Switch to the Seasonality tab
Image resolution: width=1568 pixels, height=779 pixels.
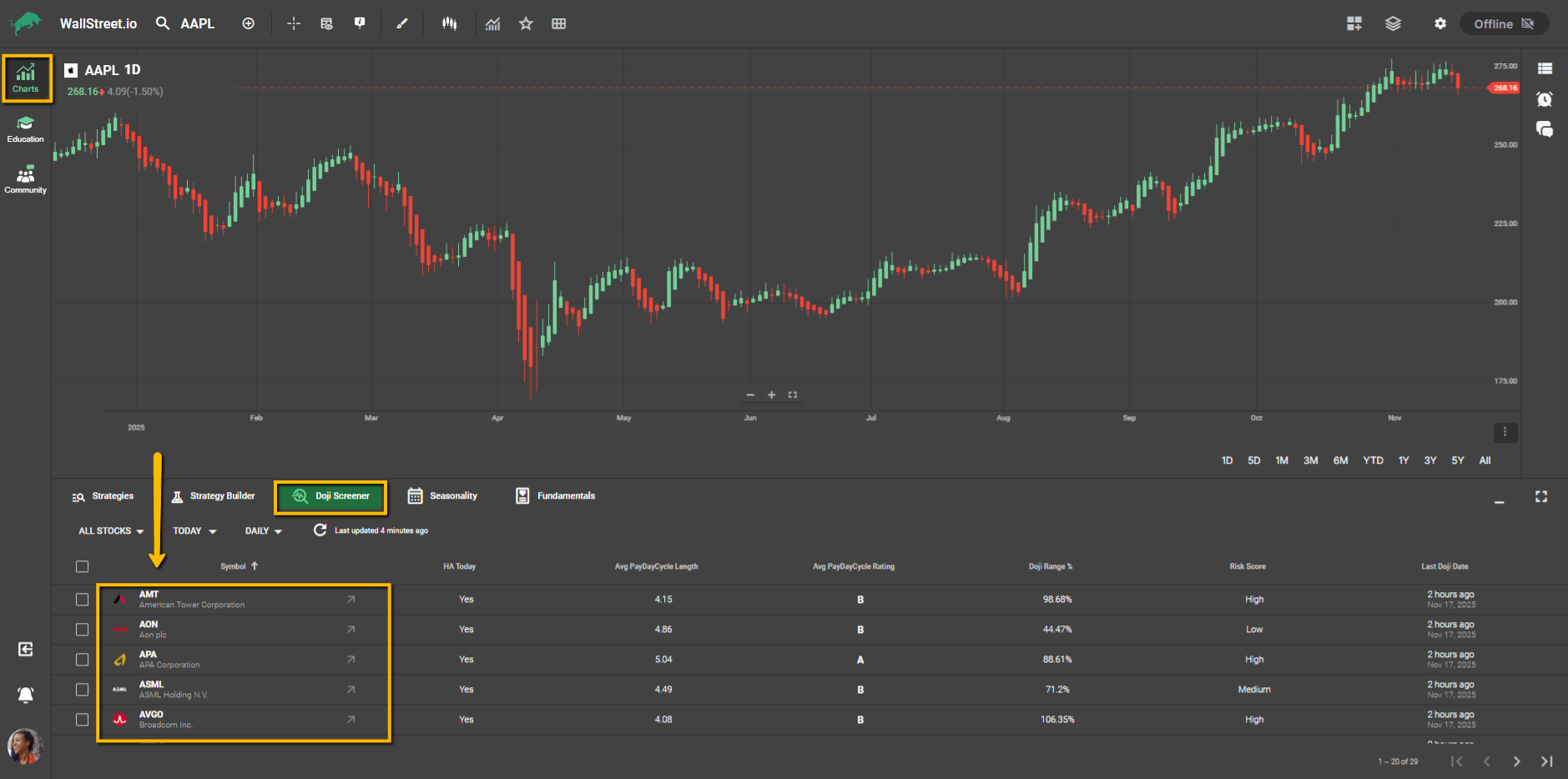[442, 496]
